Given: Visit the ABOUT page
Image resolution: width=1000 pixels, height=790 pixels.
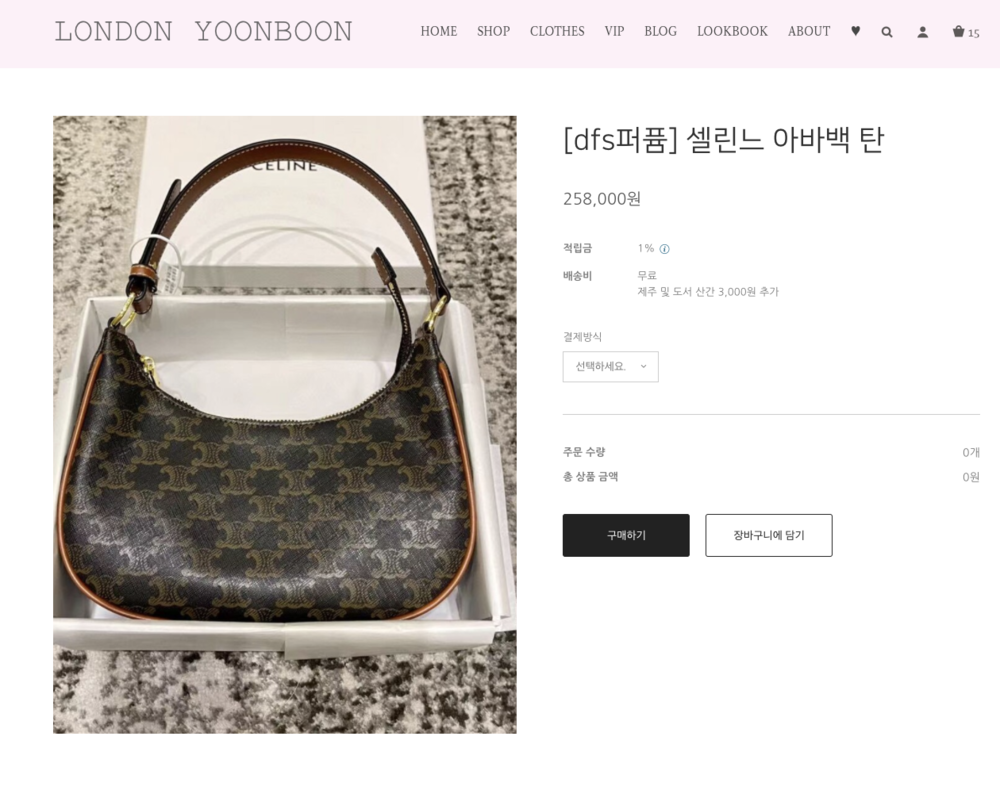Looking at the screenshot, I should [809, 31].
